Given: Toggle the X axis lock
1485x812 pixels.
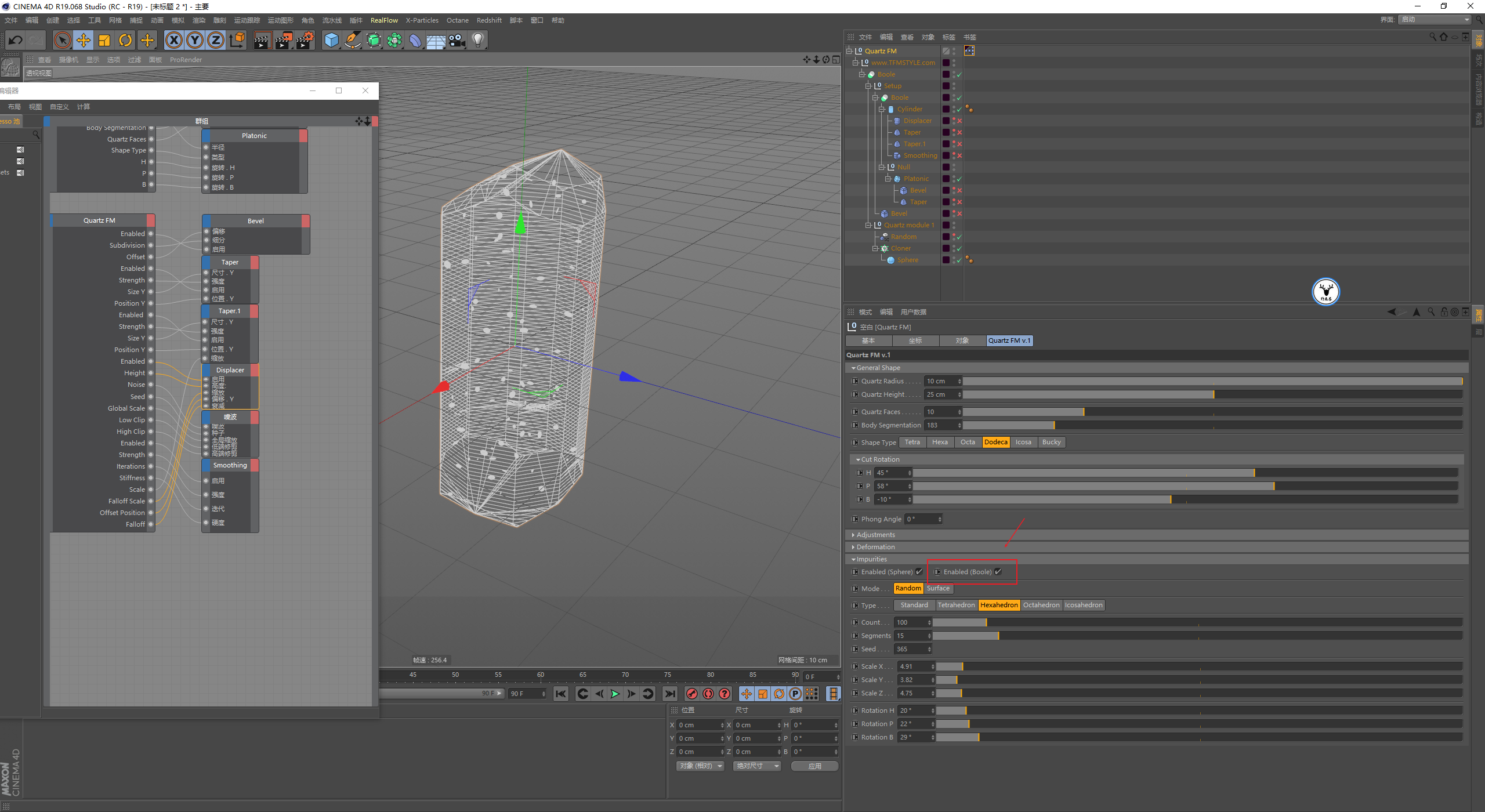Looking at the screenshot, I should coord(173,40).
